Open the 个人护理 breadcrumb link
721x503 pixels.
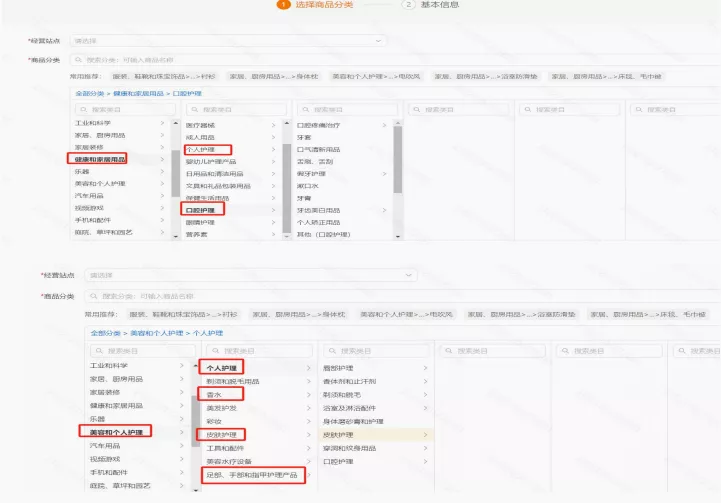click(x=208, y=333)
